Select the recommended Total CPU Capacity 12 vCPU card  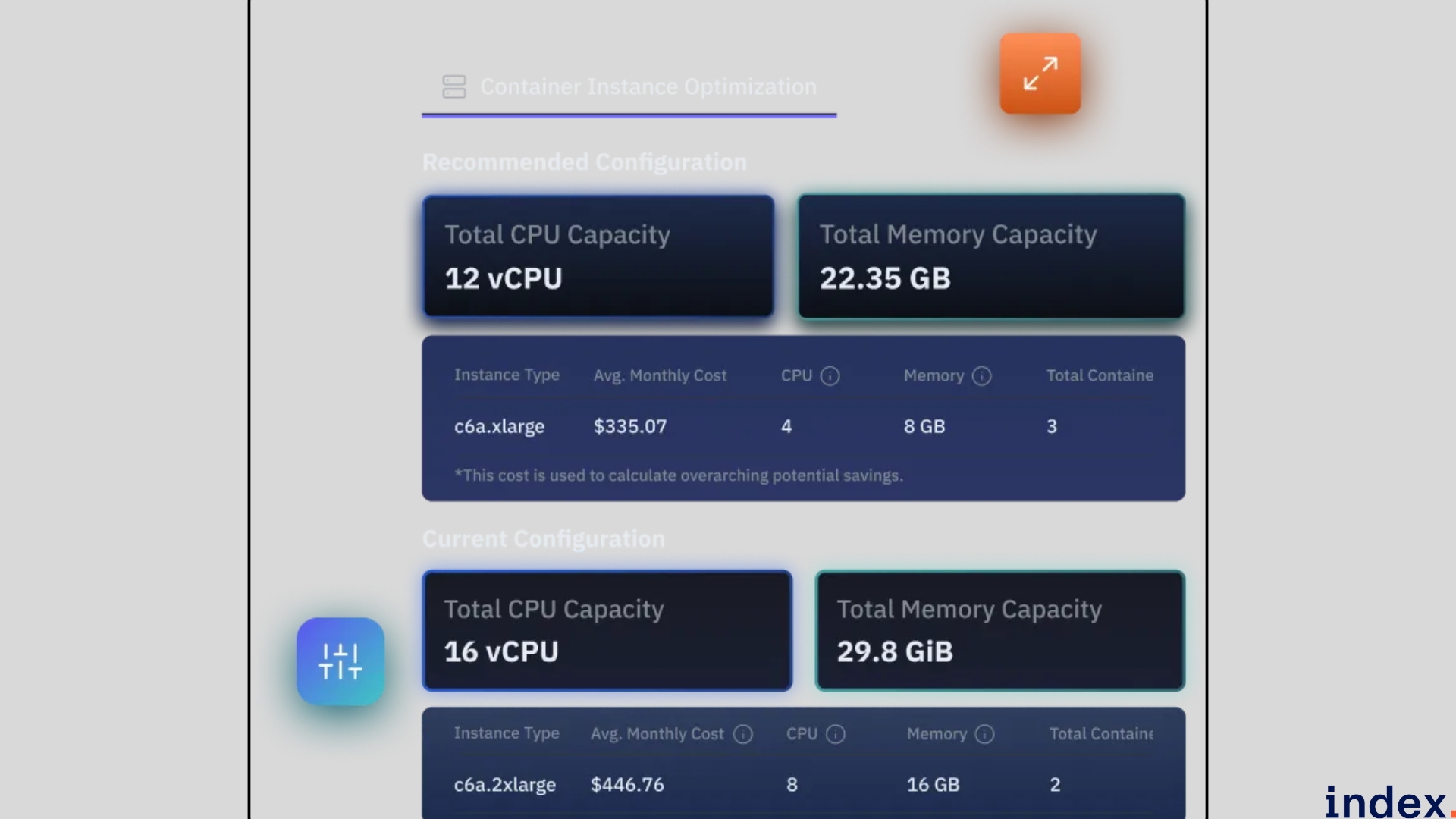point(598,256)
